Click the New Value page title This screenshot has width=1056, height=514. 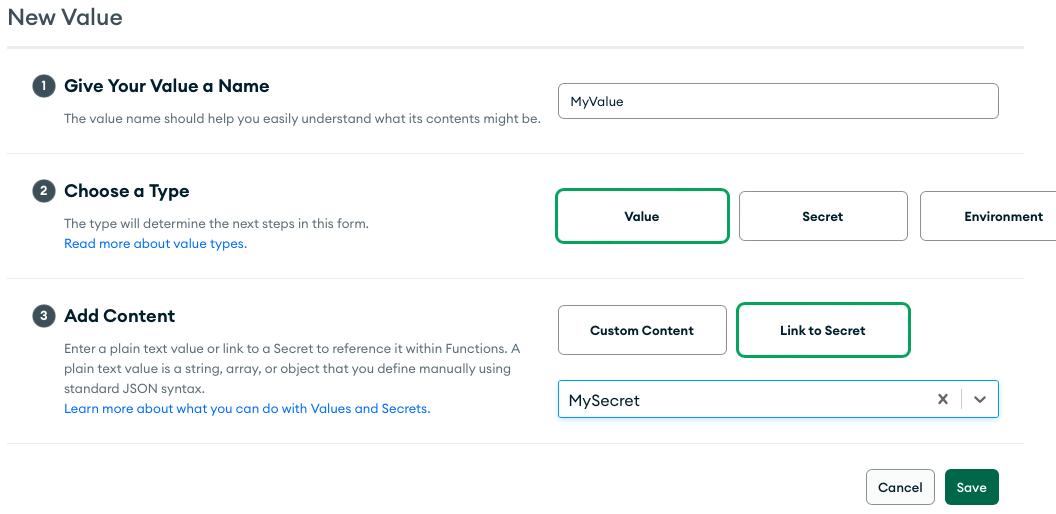pos(65,17)
